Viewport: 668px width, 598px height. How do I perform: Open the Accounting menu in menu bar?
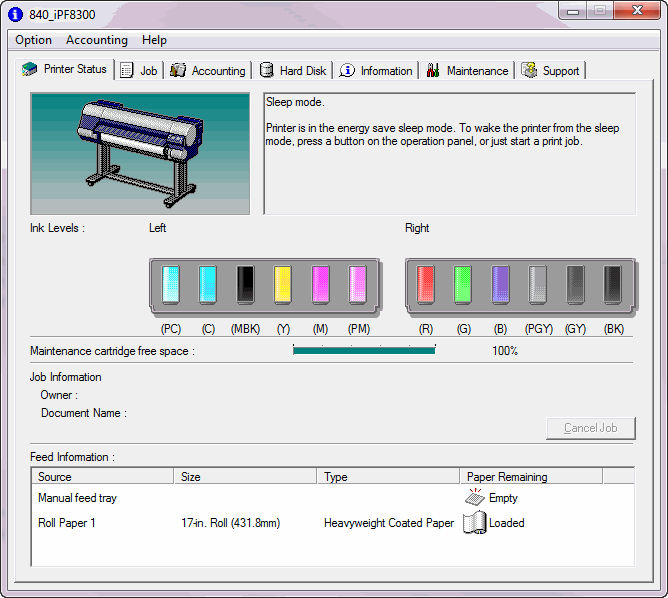pyautogui.click(x=97, y=40)
